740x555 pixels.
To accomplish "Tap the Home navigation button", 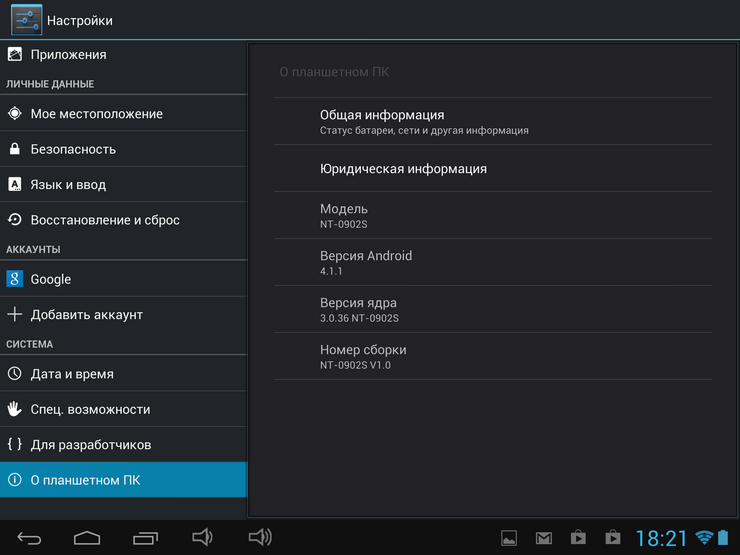I will (87, 538).
